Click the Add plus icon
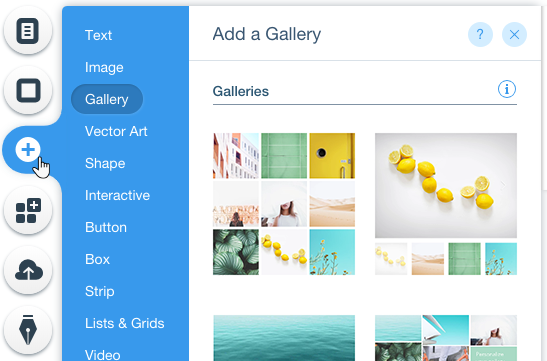Viewport: 547px width, 361px height. tap(28, 150)
